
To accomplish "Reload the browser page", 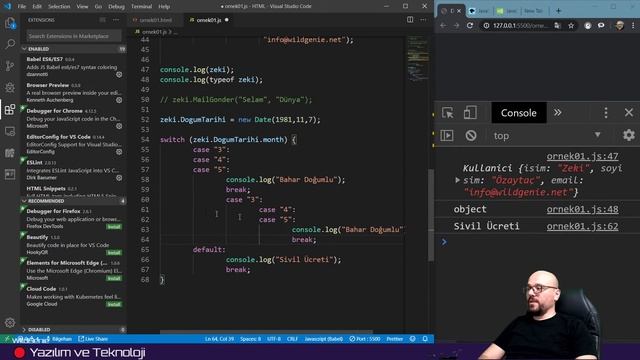I will pyautogui.click(x=470, y=25).
